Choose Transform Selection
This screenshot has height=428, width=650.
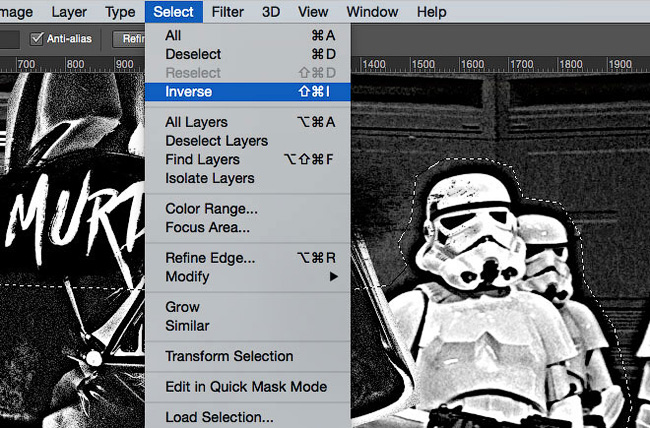coord(248,356)
